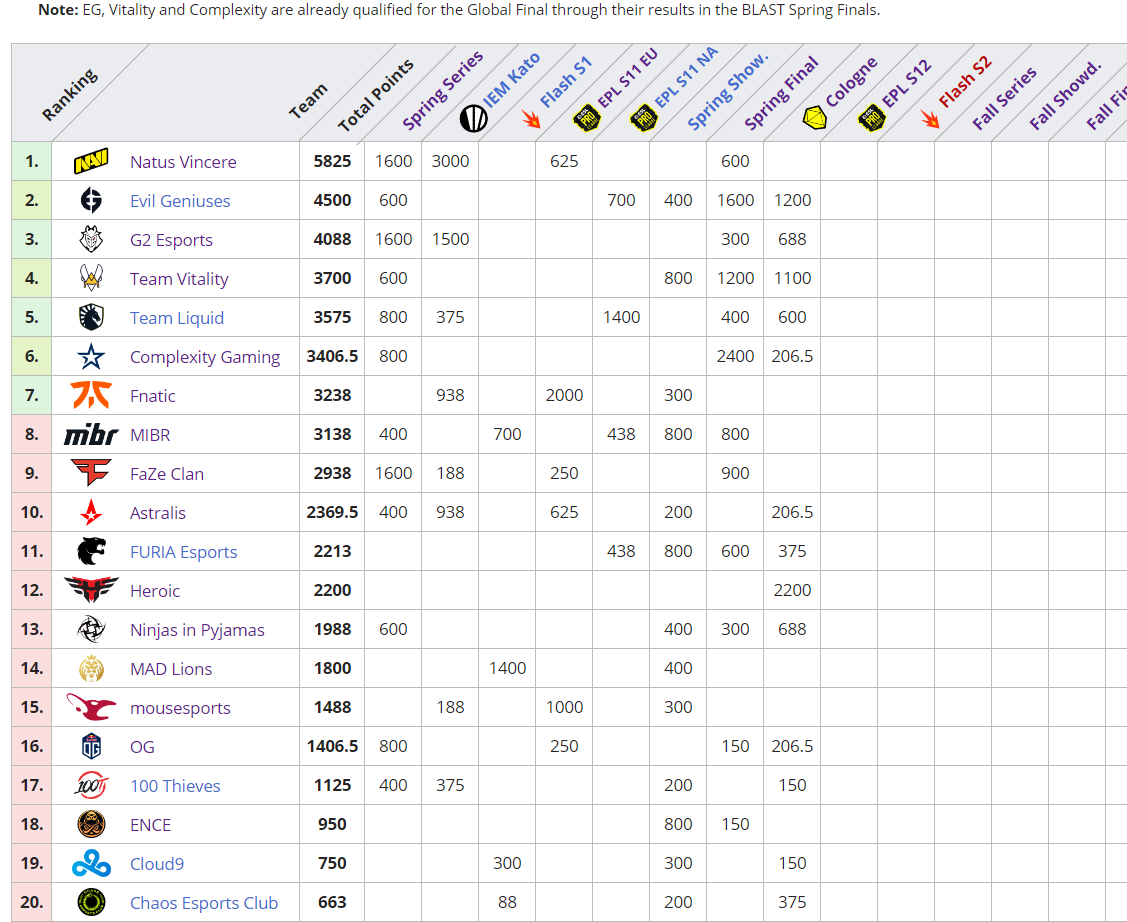Click the OG team logo
The image size is (1127, 922).
(x=91, y=747)
